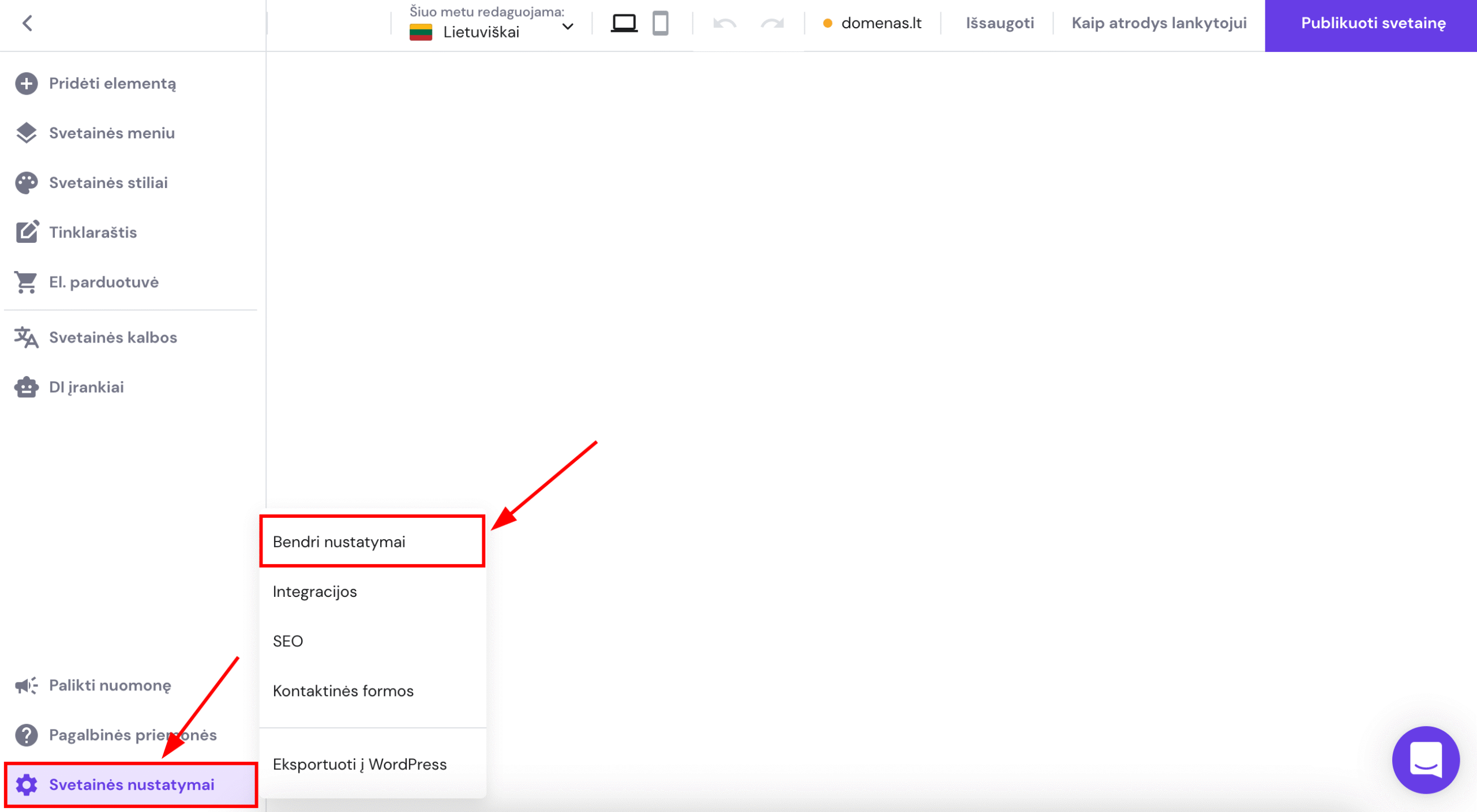Click the Pridėti elementą plus icon
The width and height of the screenshot is (1477, 812).
pos(27,84)
